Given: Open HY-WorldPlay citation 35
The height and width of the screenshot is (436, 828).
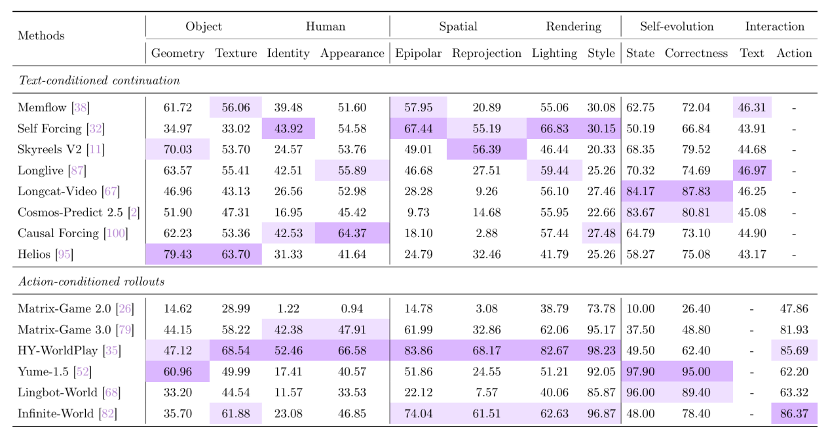Looking at the screenshot, I should pos(111,350).
